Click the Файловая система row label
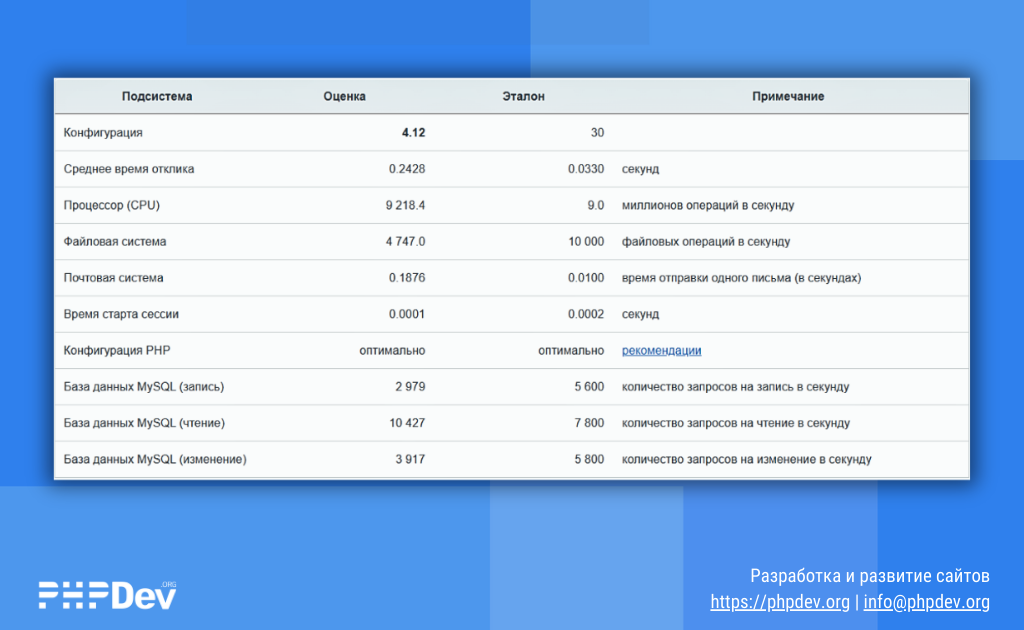 pyautogui.click(x=115, y=242)
